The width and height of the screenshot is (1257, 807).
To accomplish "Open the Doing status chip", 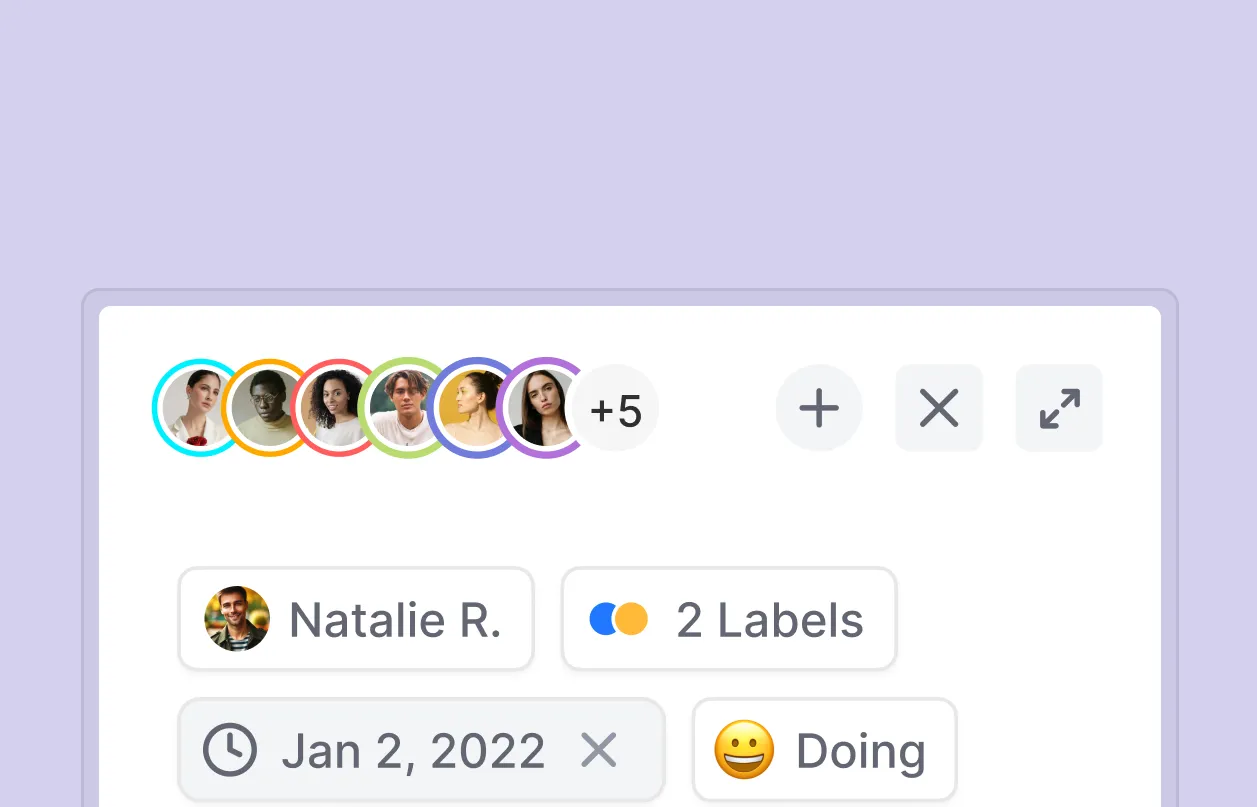I will (824, 750).
